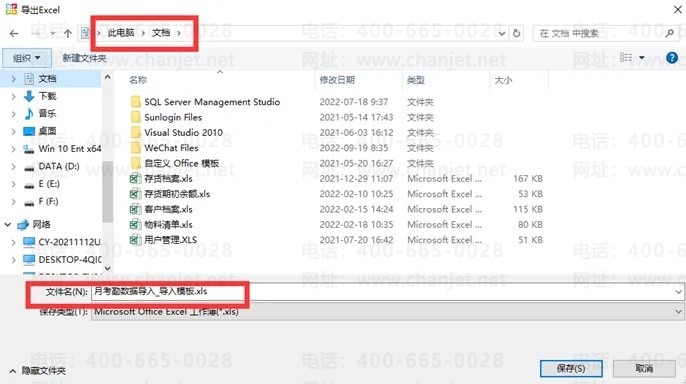Collapse the 网络 network tree node
This screenshot has height=384, width=686.
[x=7, y=224]
